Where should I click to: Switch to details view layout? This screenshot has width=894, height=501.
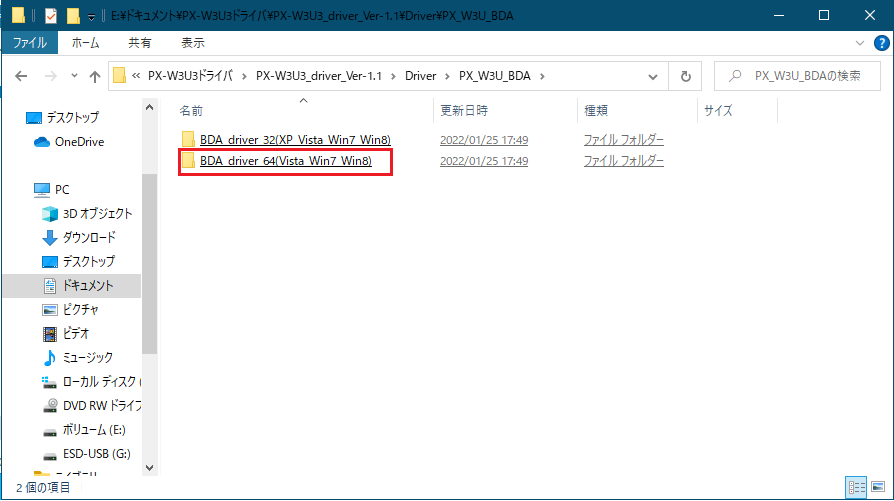pos(856,487)
